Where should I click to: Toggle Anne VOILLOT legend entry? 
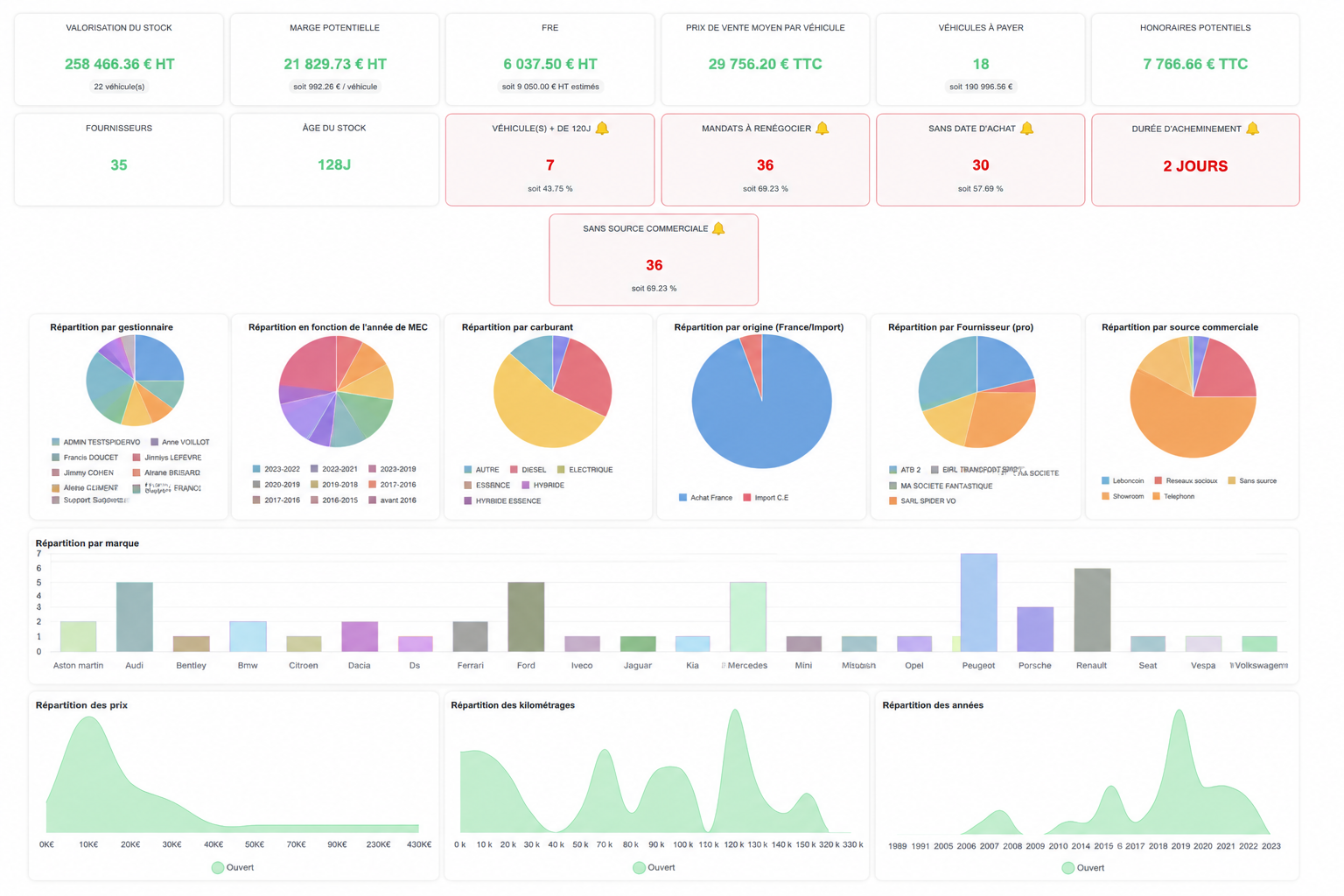(179, 443)
